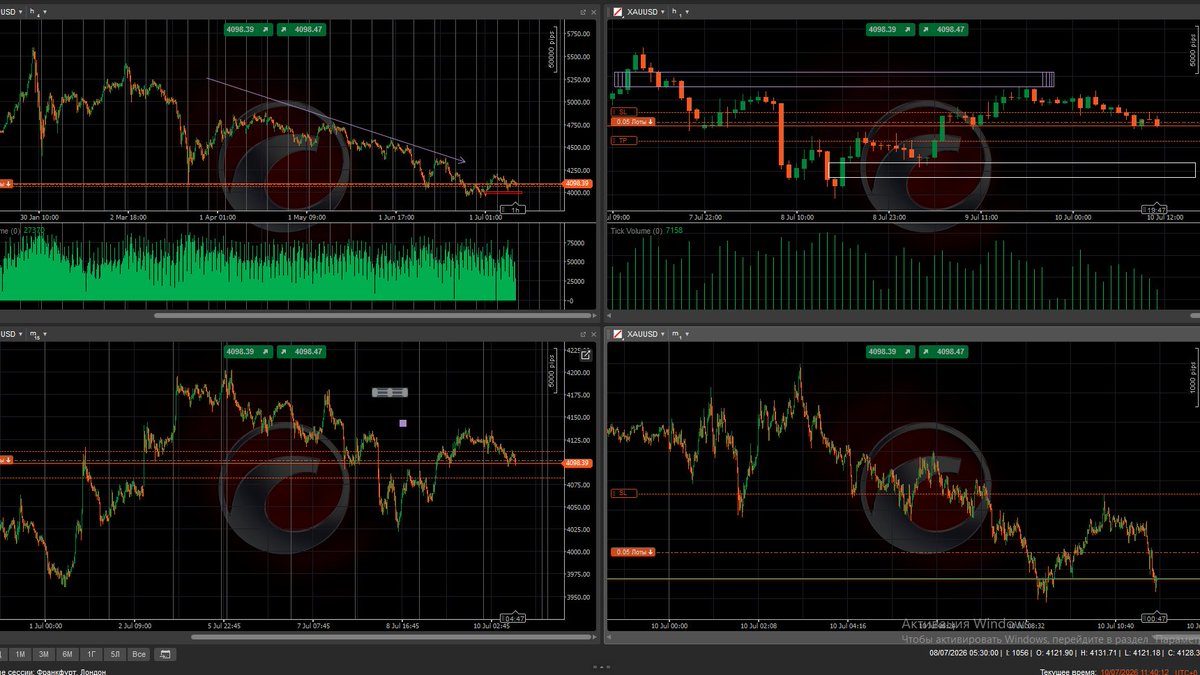This screenshot has height=675, width=1200.
Task: Detach the bottom-left chart window
Action: [582, 334]
